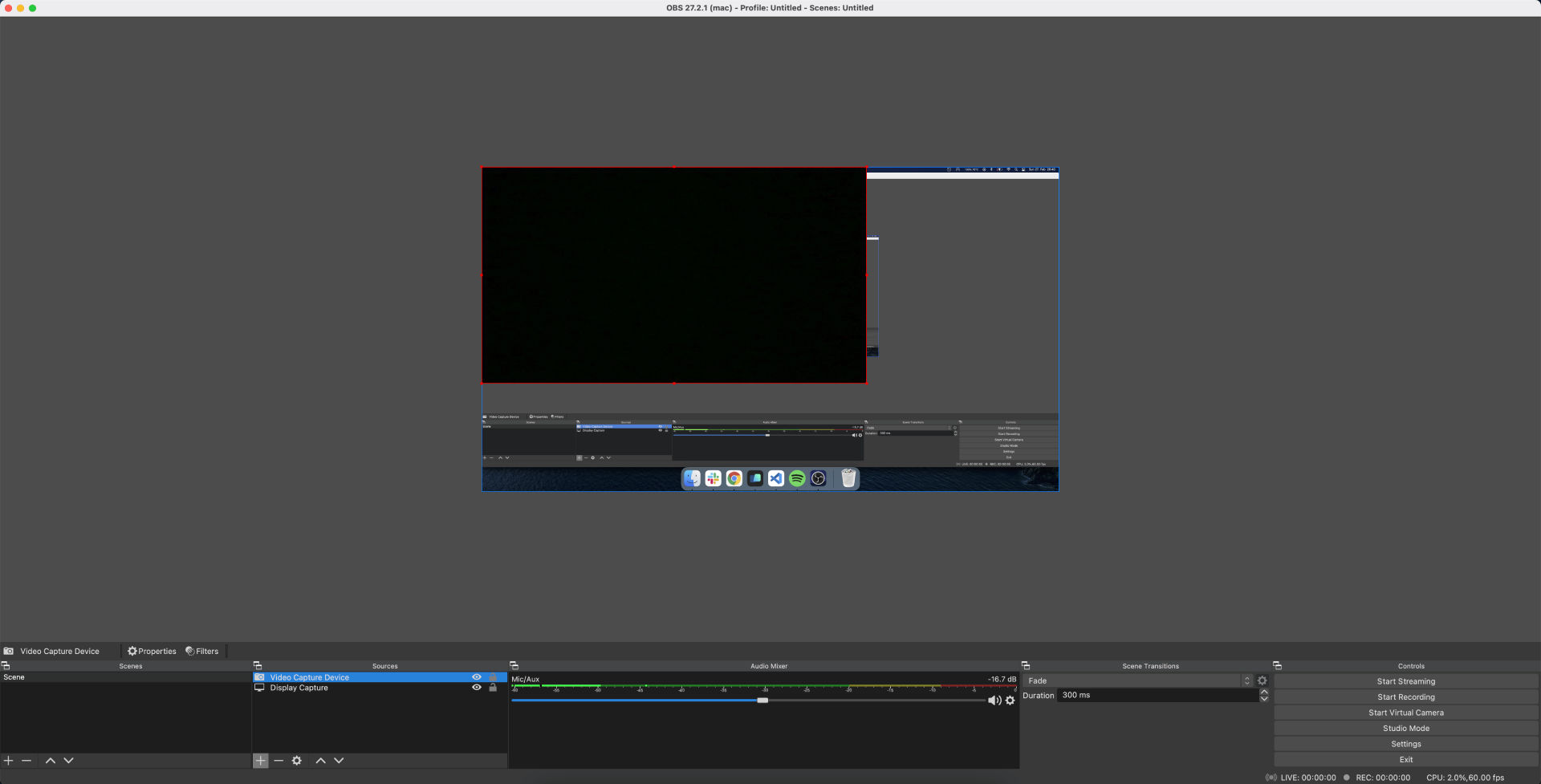The image size is (1541, 784).
Task: Click the Scenes dock title
Action: click(131, 666)
